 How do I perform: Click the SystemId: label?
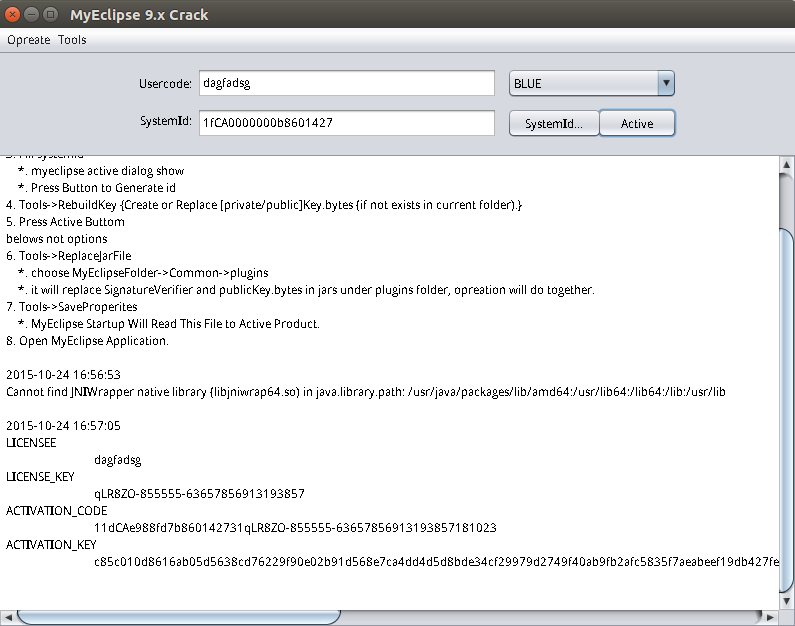coord(166,121)
